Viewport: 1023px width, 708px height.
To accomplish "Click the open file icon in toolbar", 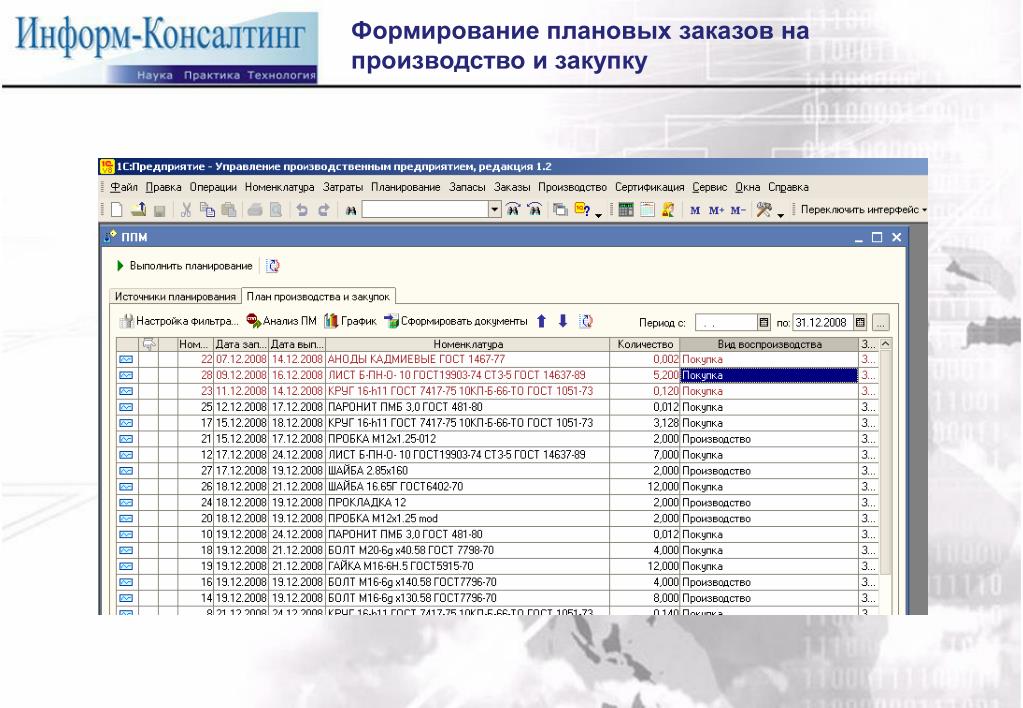I will 138,209.
